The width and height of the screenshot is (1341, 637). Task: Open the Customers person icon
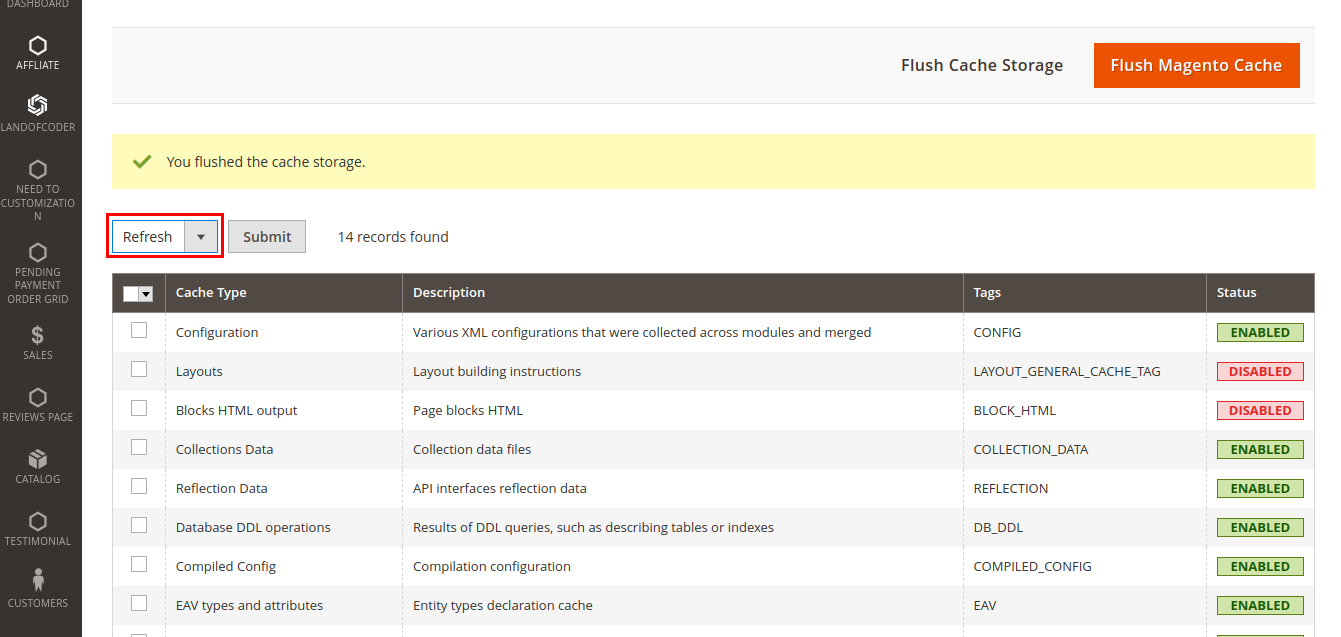[38, 576]
